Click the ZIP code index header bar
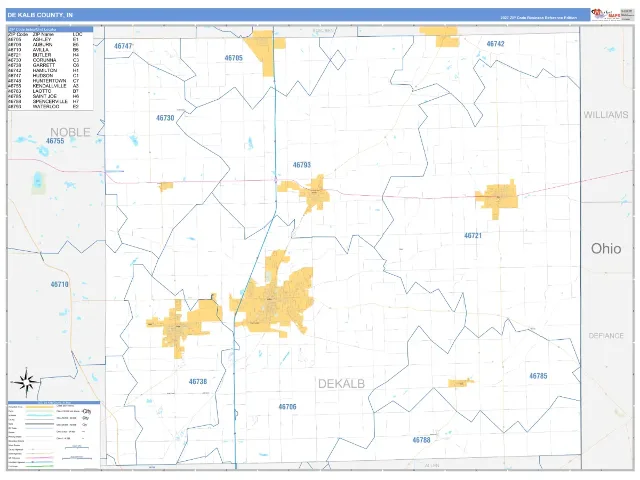The image size is (640, 480). 50,29
